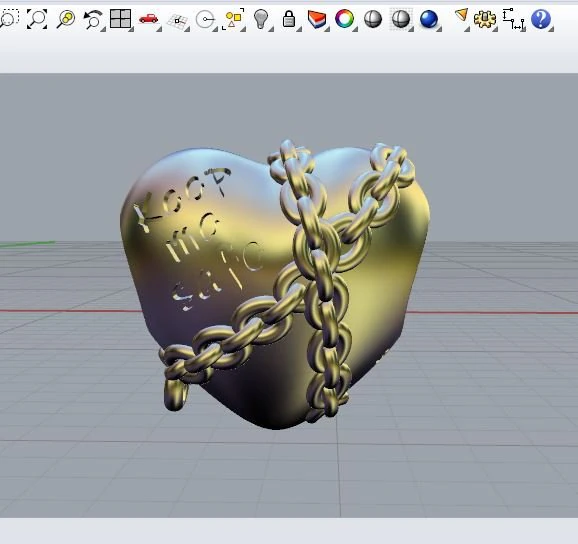
Task: Switch to four viewports layout
Action: click(x=121, y=19)
